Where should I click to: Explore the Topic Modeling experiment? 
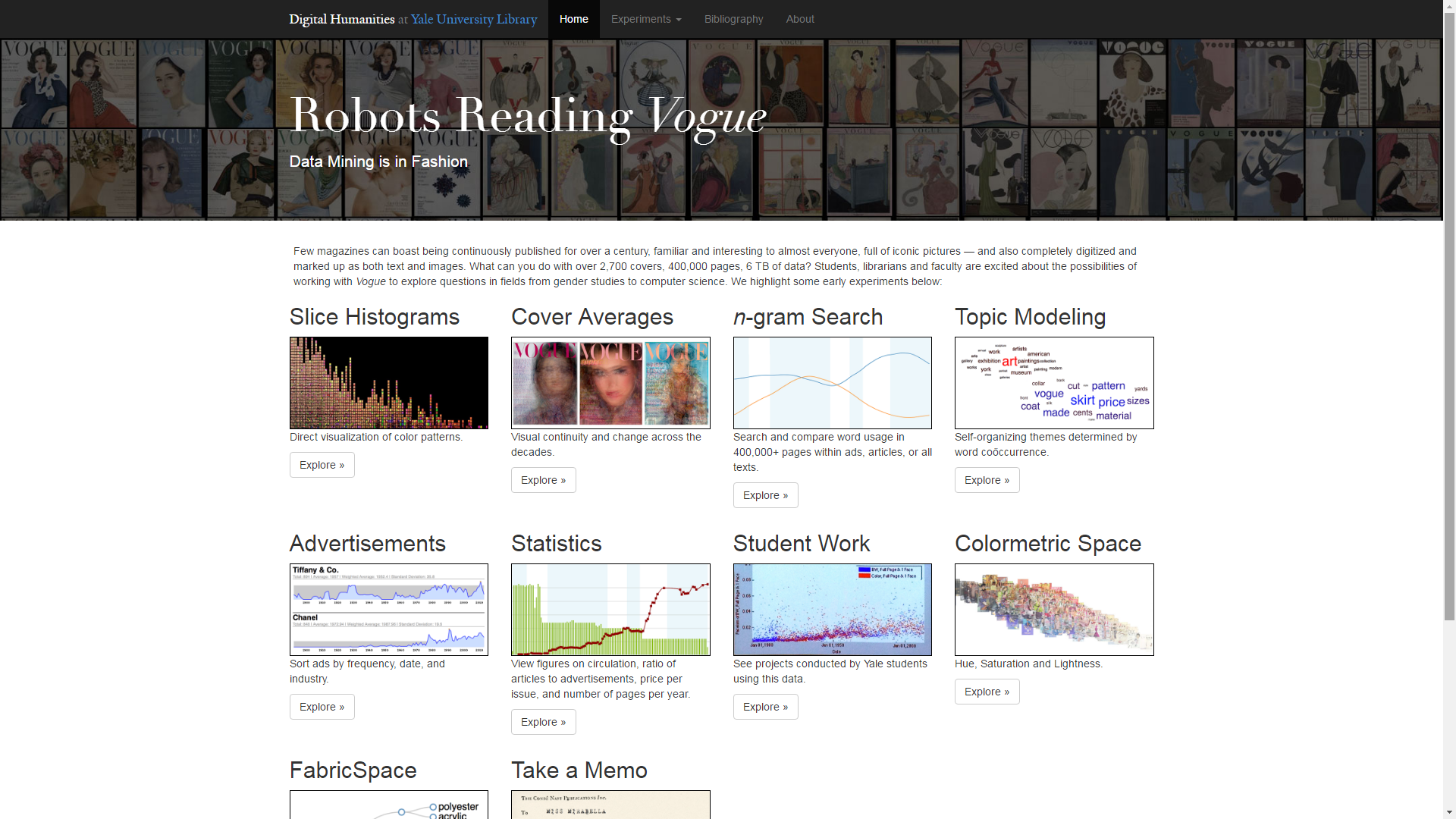986,480
